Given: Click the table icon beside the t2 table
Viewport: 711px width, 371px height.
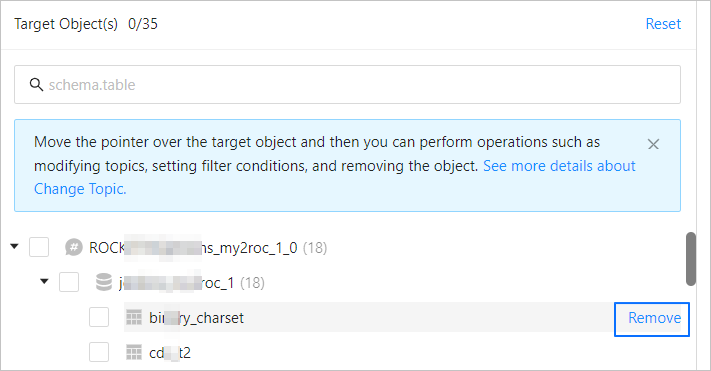Looking at the screenshot, I should click(x=134, y=352).
